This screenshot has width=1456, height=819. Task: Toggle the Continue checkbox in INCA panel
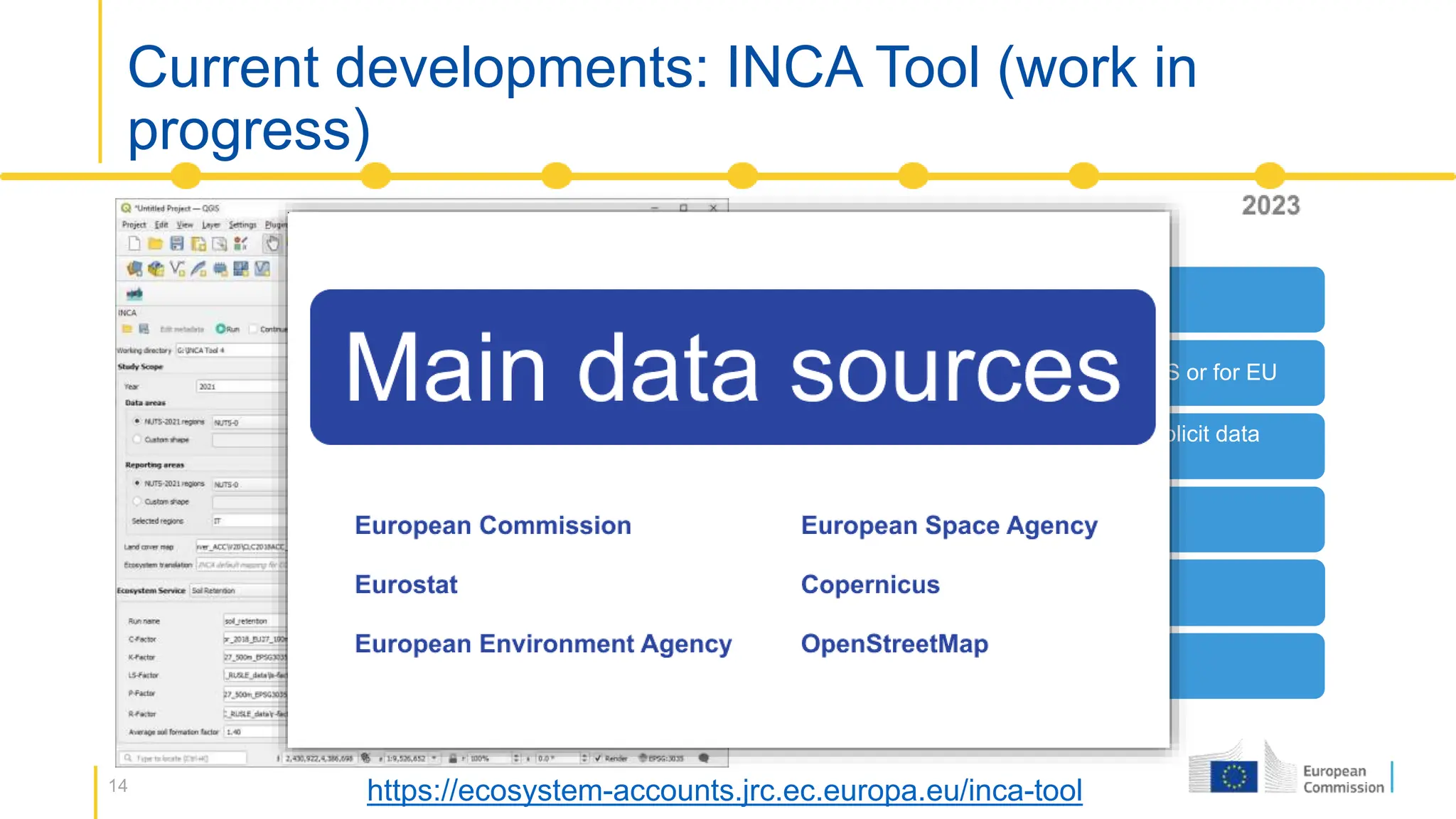coord(253,329)
